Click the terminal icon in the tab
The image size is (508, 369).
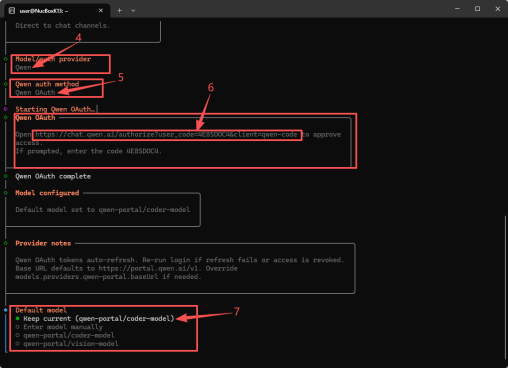tap(12, 11)
